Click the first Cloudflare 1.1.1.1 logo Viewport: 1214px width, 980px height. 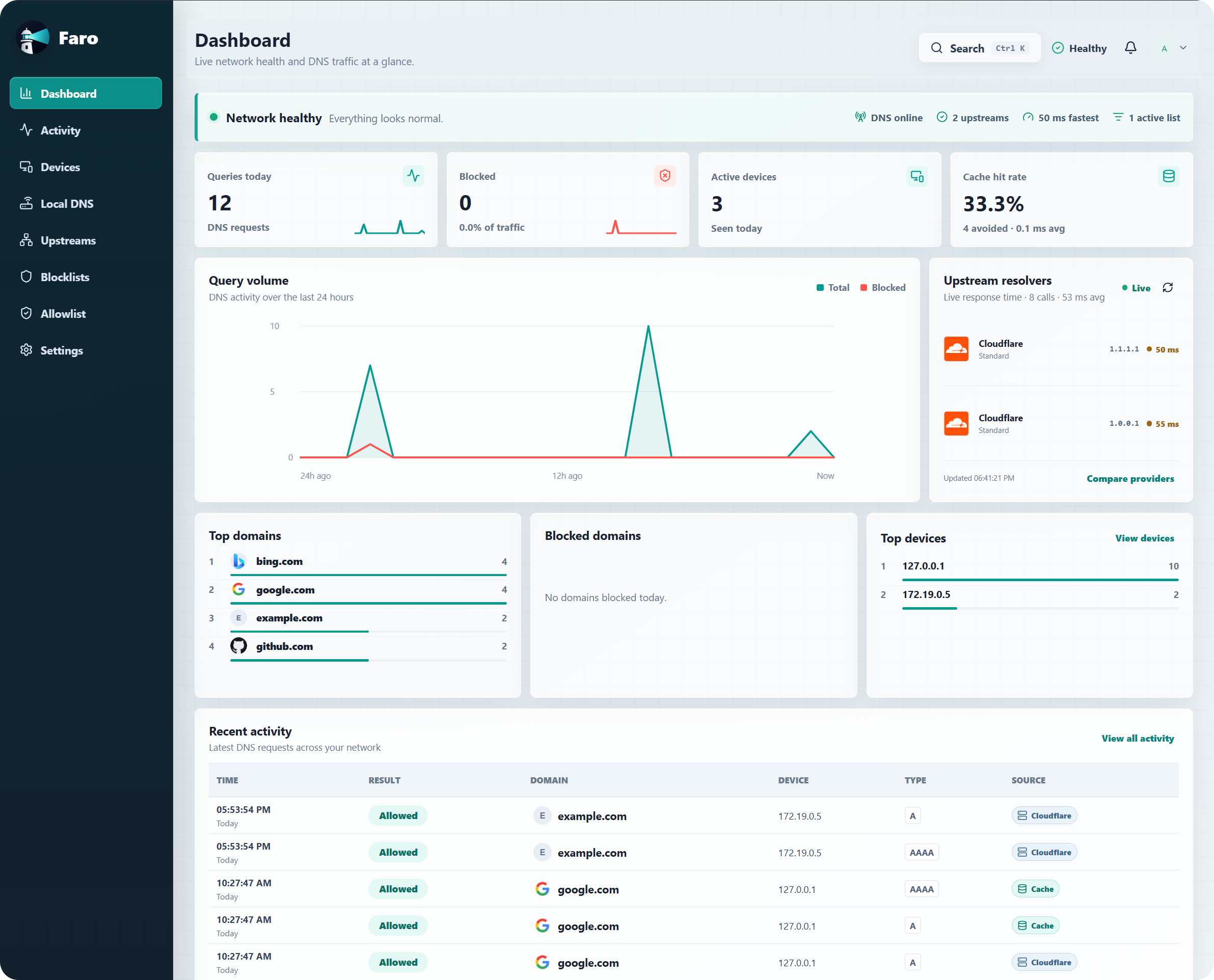pyautogui.click(x=956, y=349)
